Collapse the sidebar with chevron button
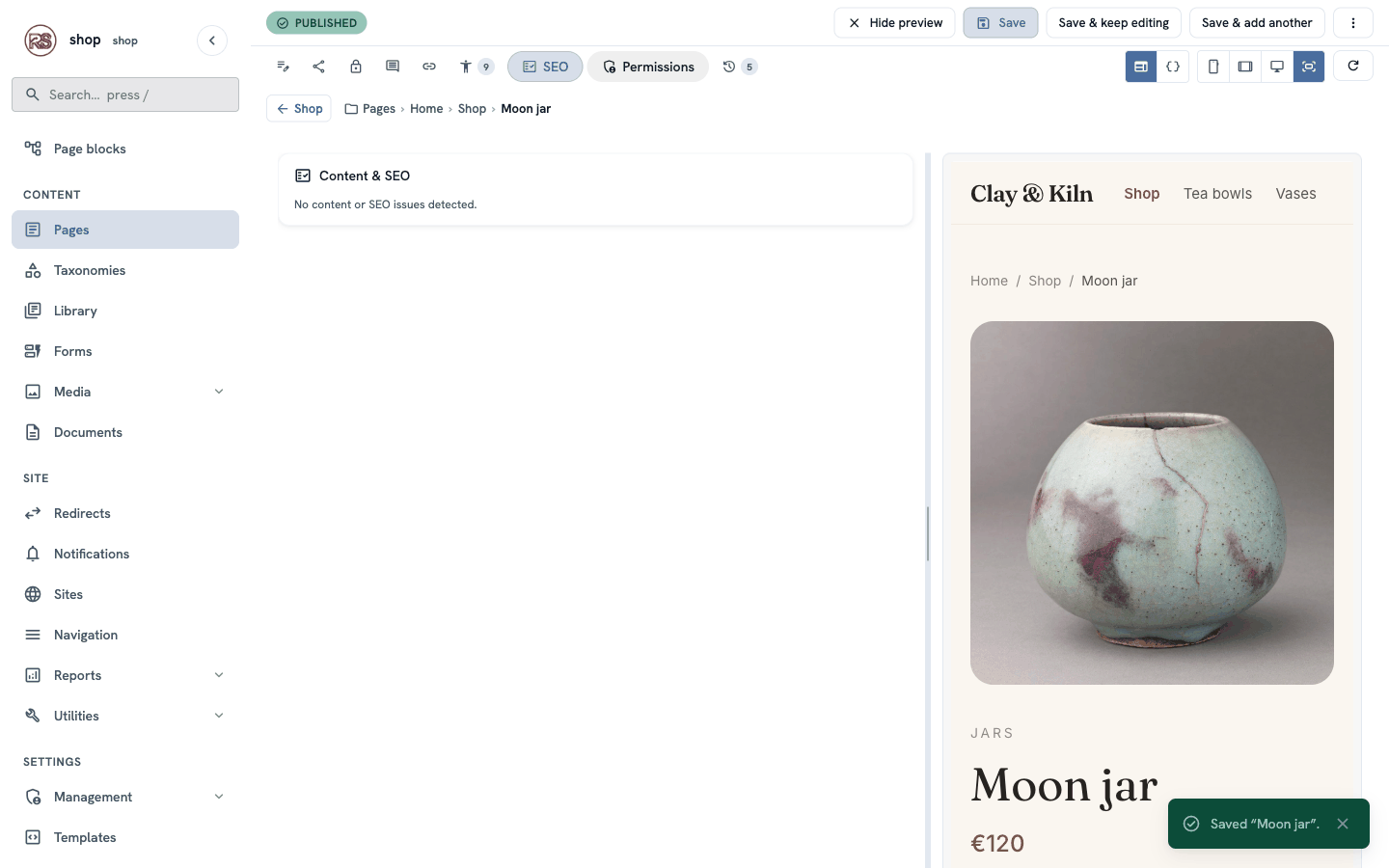The image size is (1389, 868). pos(212,41)
